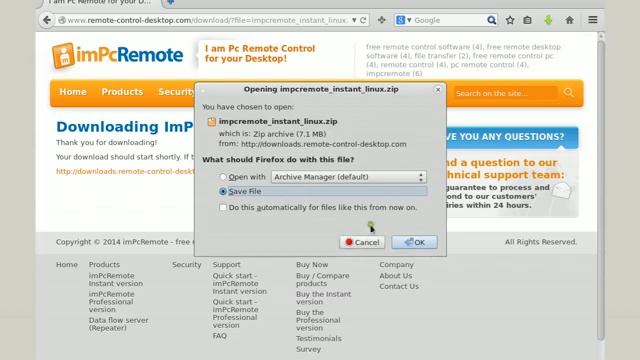Screen dimensions: 640x360
Task: Click the Have You Any Questions banner
Action: (x=512, y=137)
